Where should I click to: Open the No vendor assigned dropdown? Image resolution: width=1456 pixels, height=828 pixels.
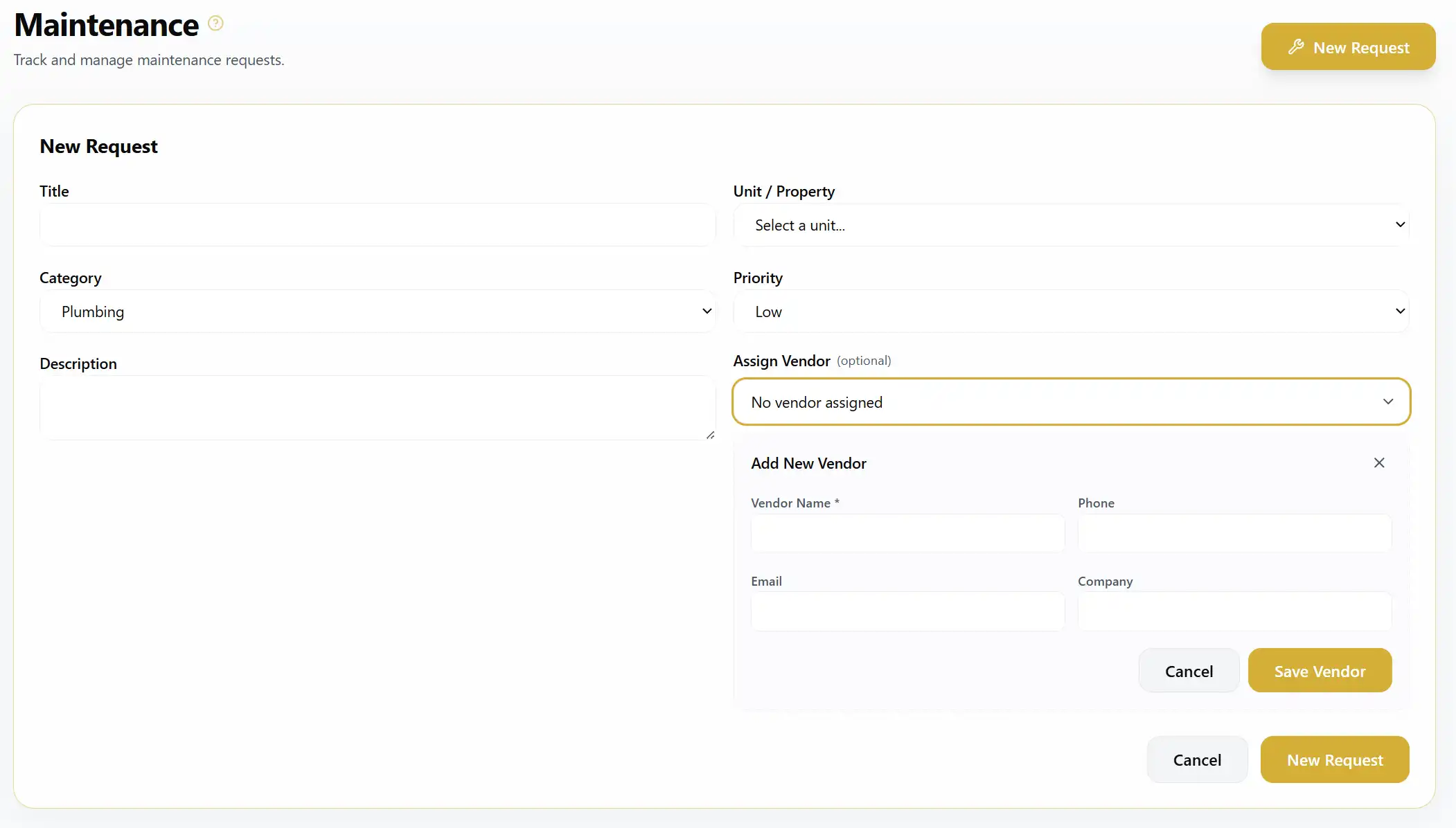[x=1070, y=402]
